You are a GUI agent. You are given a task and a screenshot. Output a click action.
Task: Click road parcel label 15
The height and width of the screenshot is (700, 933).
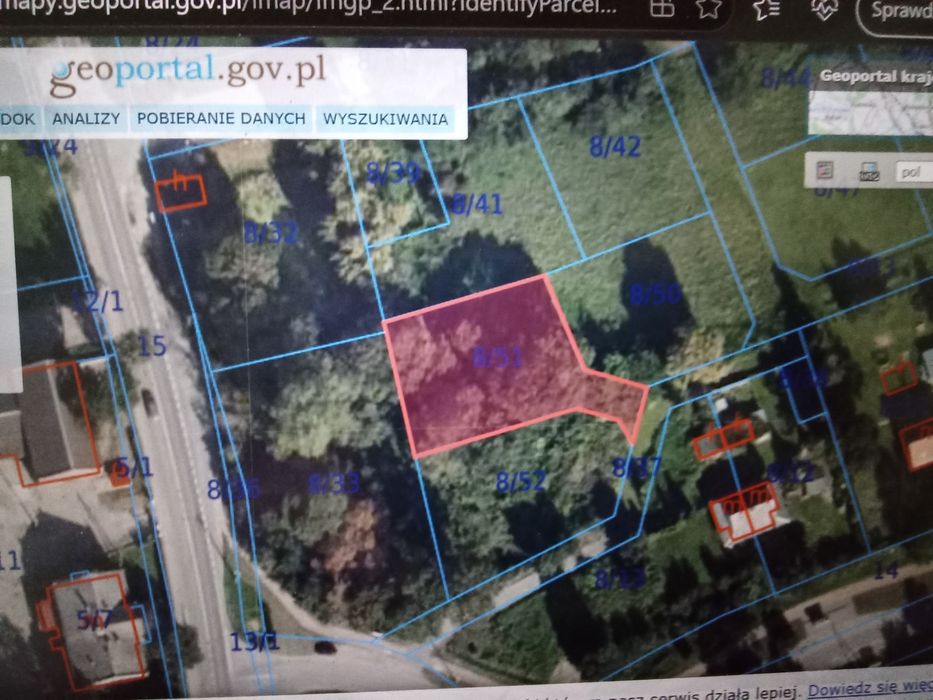152,346
